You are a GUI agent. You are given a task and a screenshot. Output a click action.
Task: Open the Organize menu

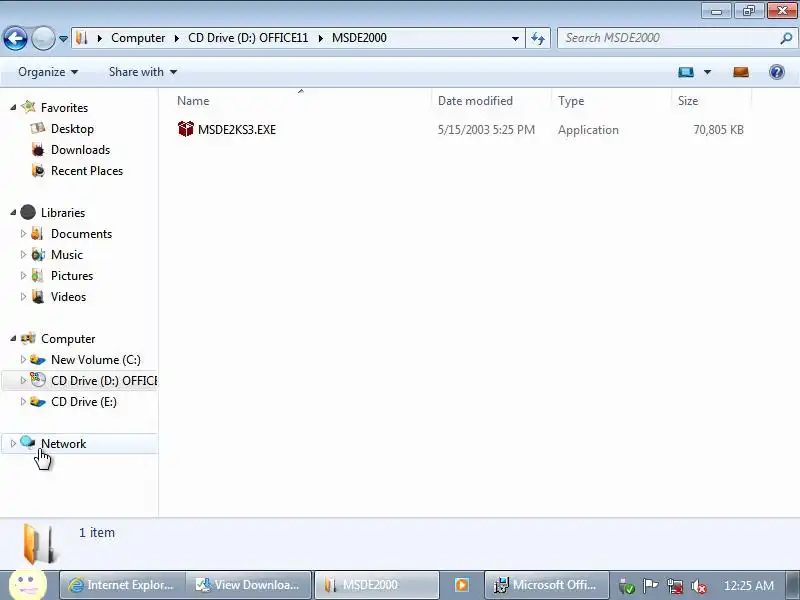coord(48,72)
